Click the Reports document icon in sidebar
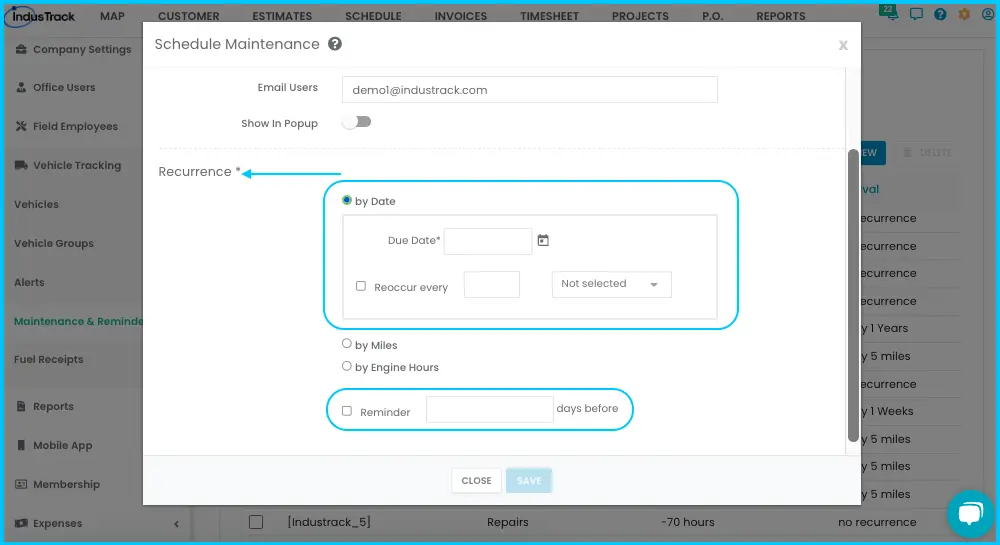Screen dimensions: 1000x545 (x=21, y=406)
